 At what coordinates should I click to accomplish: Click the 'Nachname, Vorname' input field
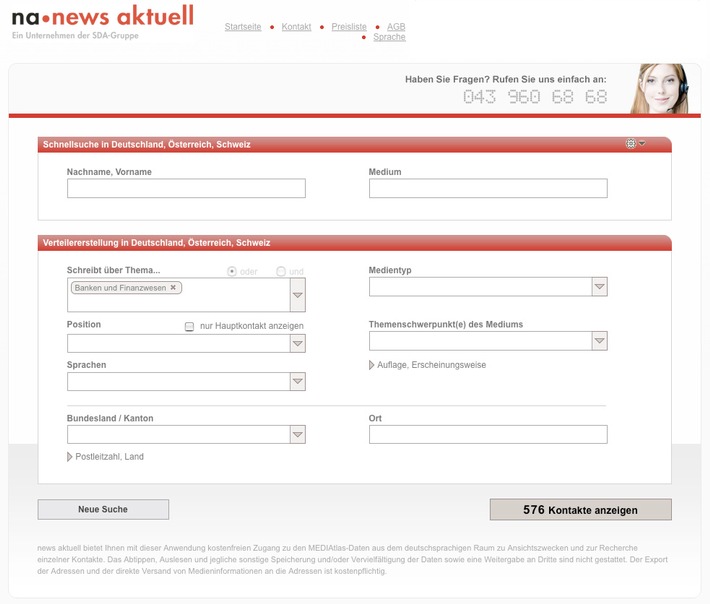pyautogui.click(x=186, y=189)
